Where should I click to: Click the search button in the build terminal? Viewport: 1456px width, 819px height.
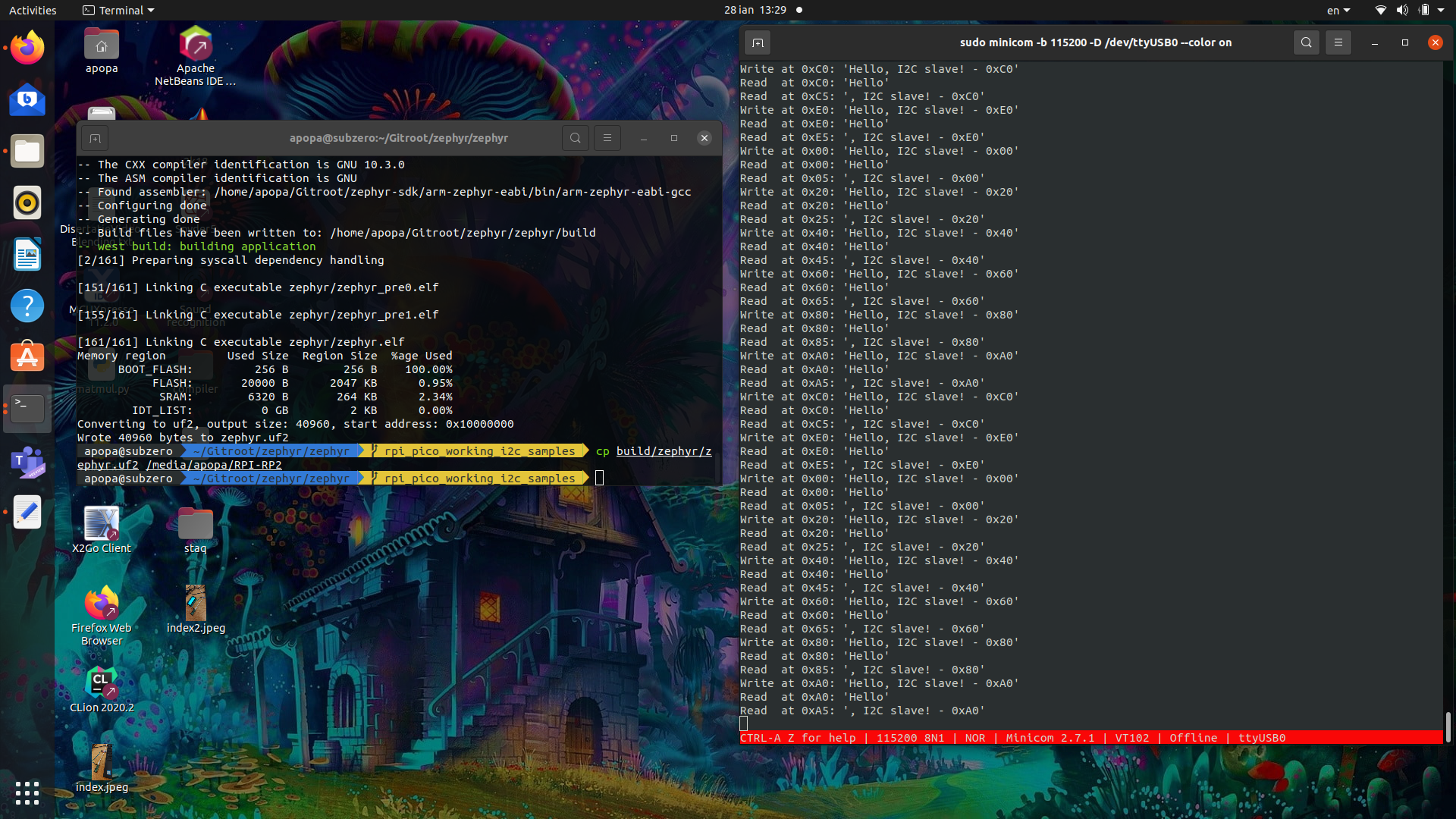pos(575,138)
